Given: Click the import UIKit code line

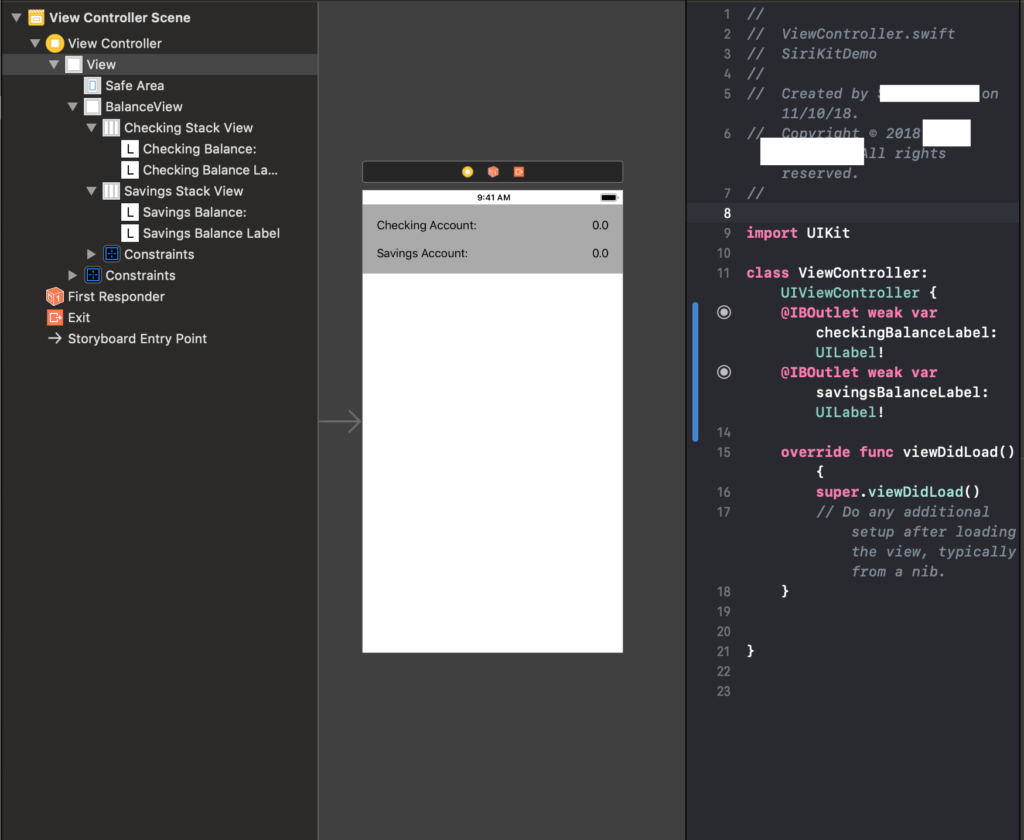Looking at the screenshot, I should click(798, 233).
